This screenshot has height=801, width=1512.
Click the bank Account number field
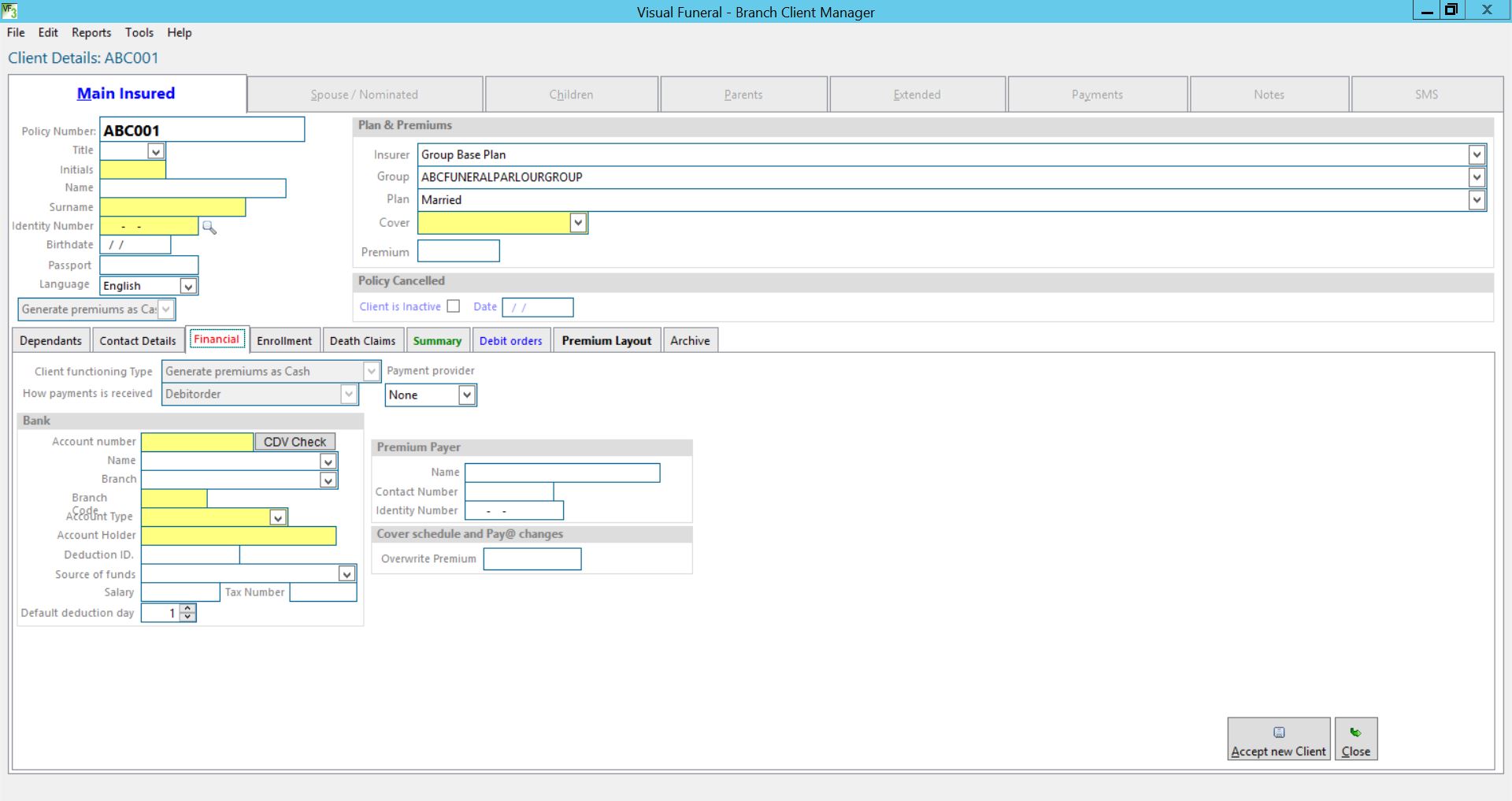click(197, 442)
